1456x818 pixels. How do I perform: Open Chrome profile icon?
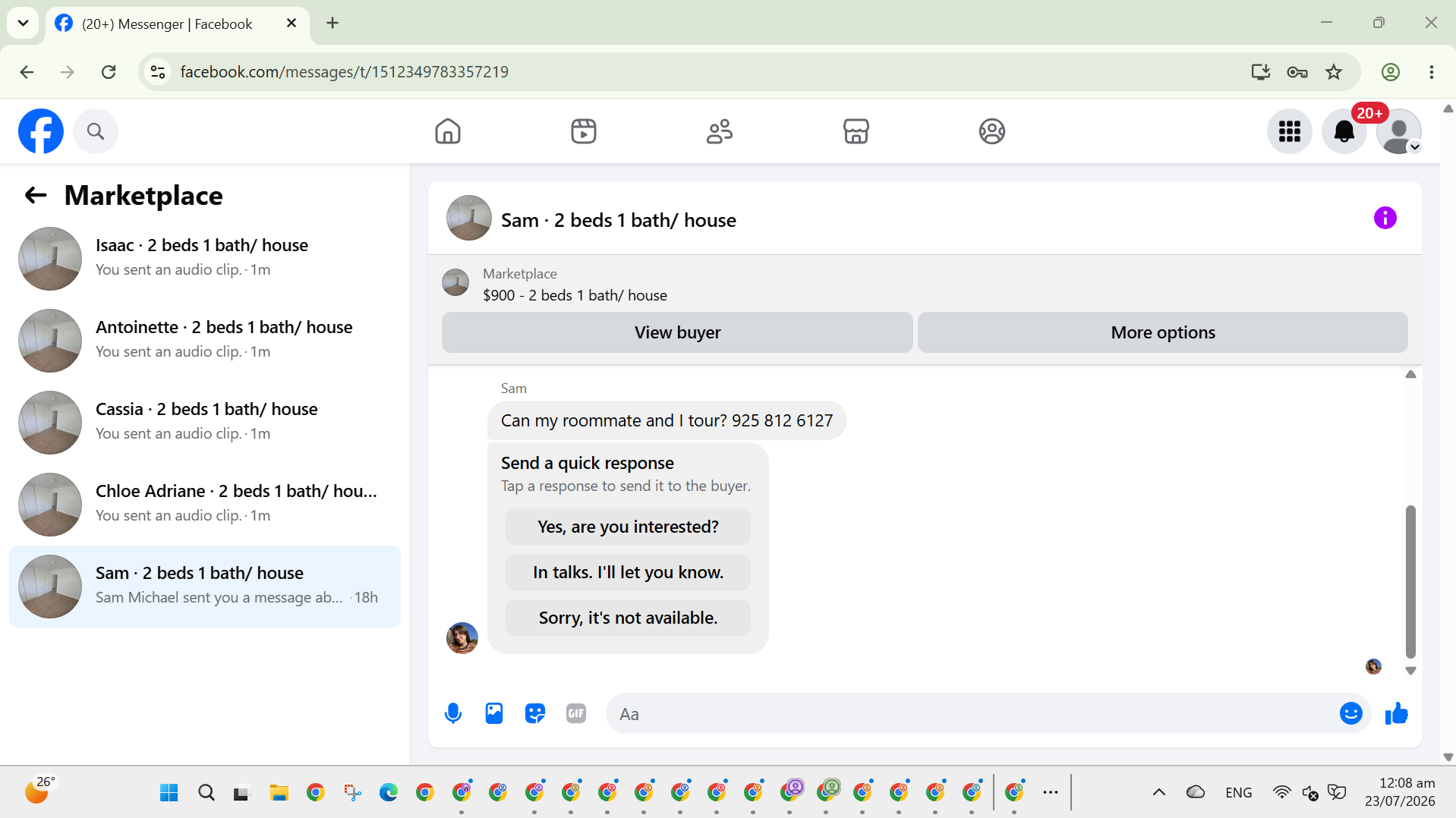pos(1391,72)
